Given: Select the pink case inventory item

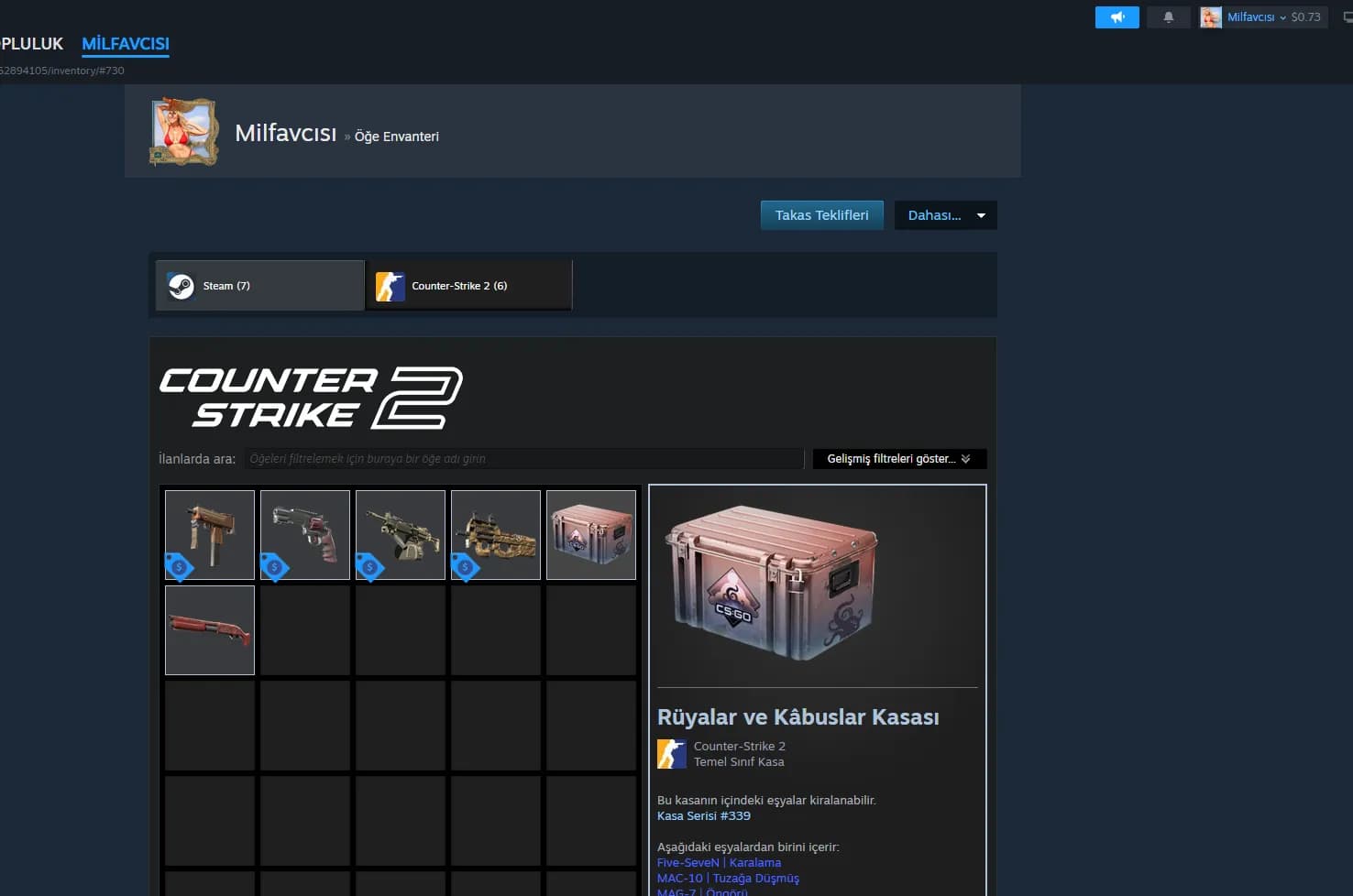Looking at the screenshot, I should pos(591,535).
